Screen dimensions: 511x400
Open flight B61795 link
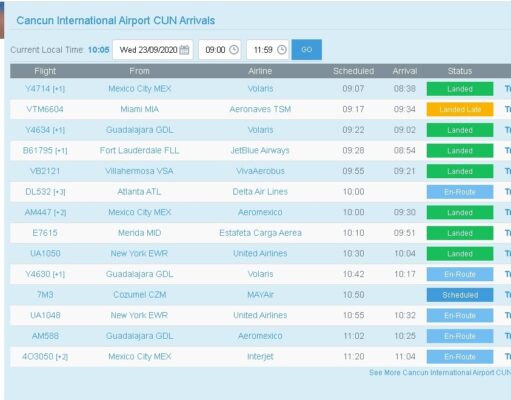click(45, 151)
